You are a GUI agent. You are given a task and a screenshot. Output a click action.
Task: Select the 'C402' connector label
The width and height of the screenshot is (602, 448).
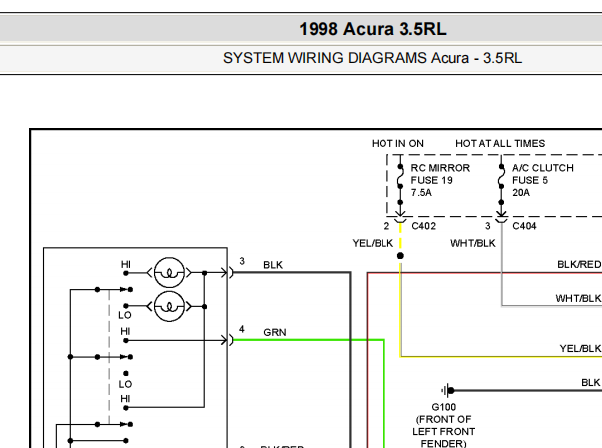tap(423, 226)
